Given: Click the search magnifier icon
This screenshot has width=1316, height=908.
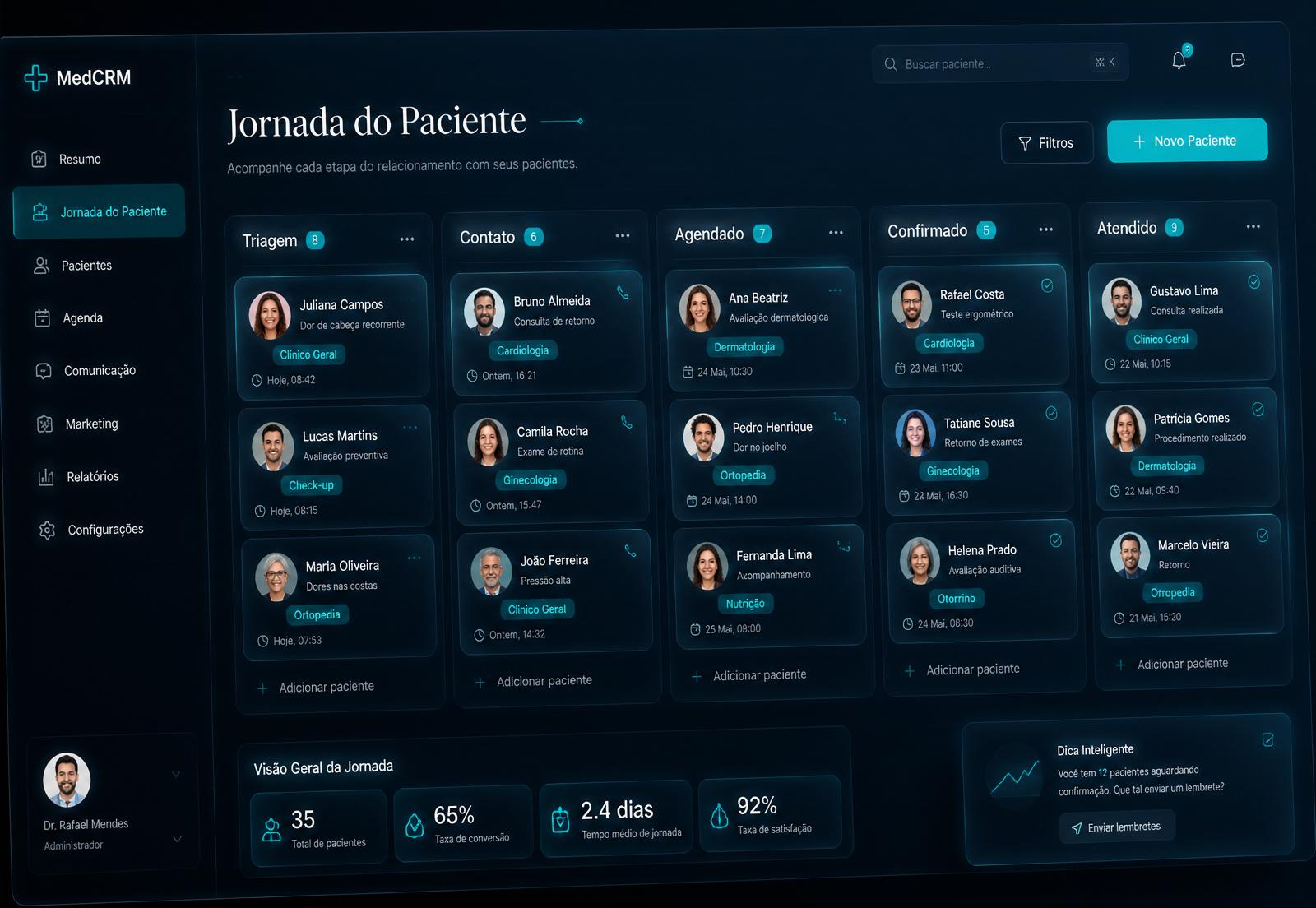Looking at the screenshot, I should coord(891,64).
